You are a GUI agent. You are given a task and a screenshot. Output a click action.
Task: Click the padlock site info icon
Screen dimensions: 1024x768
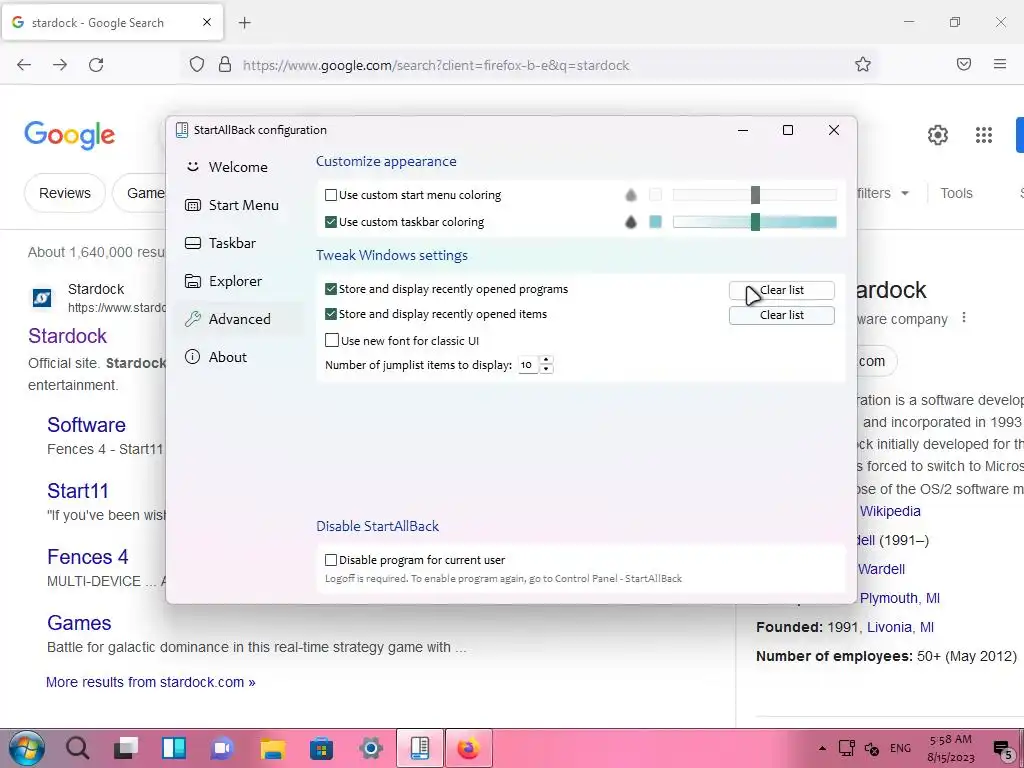point(225,65)
